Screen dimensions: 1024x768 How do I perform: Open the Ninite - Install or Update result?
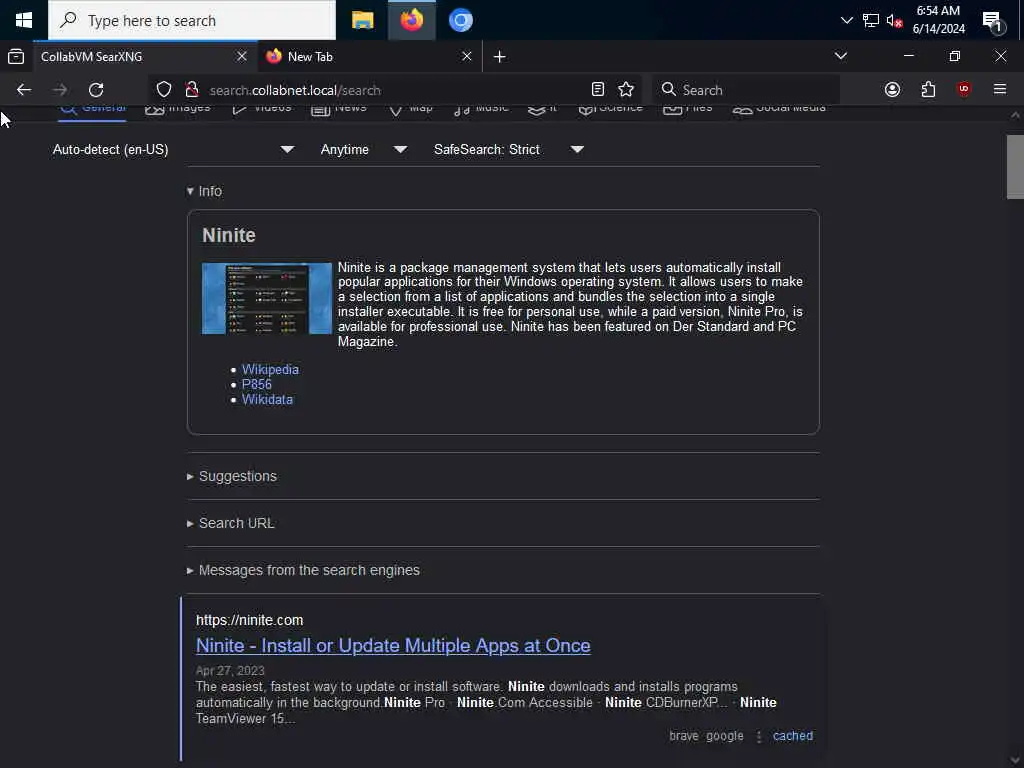pyautogui.click(x=393, y=646)
